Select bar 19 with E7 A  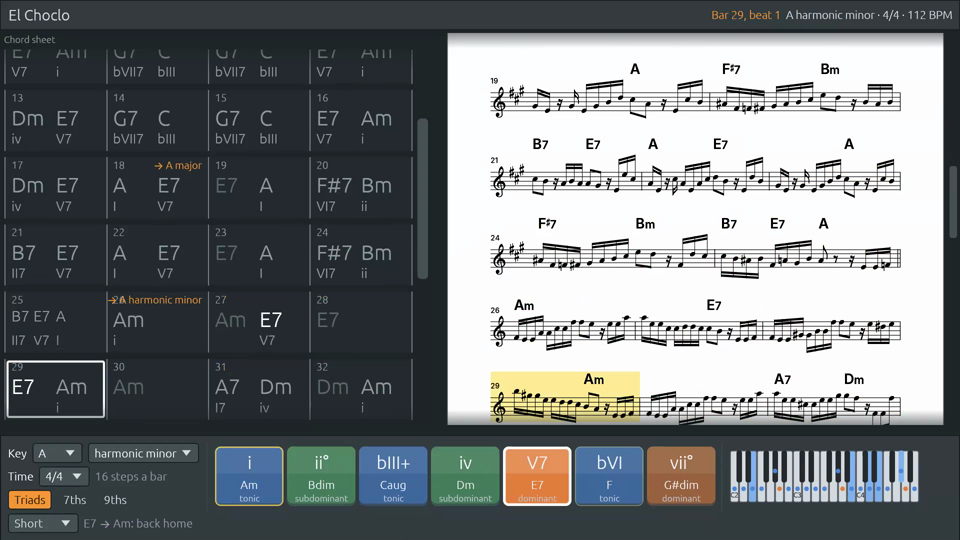pos(259,187)
